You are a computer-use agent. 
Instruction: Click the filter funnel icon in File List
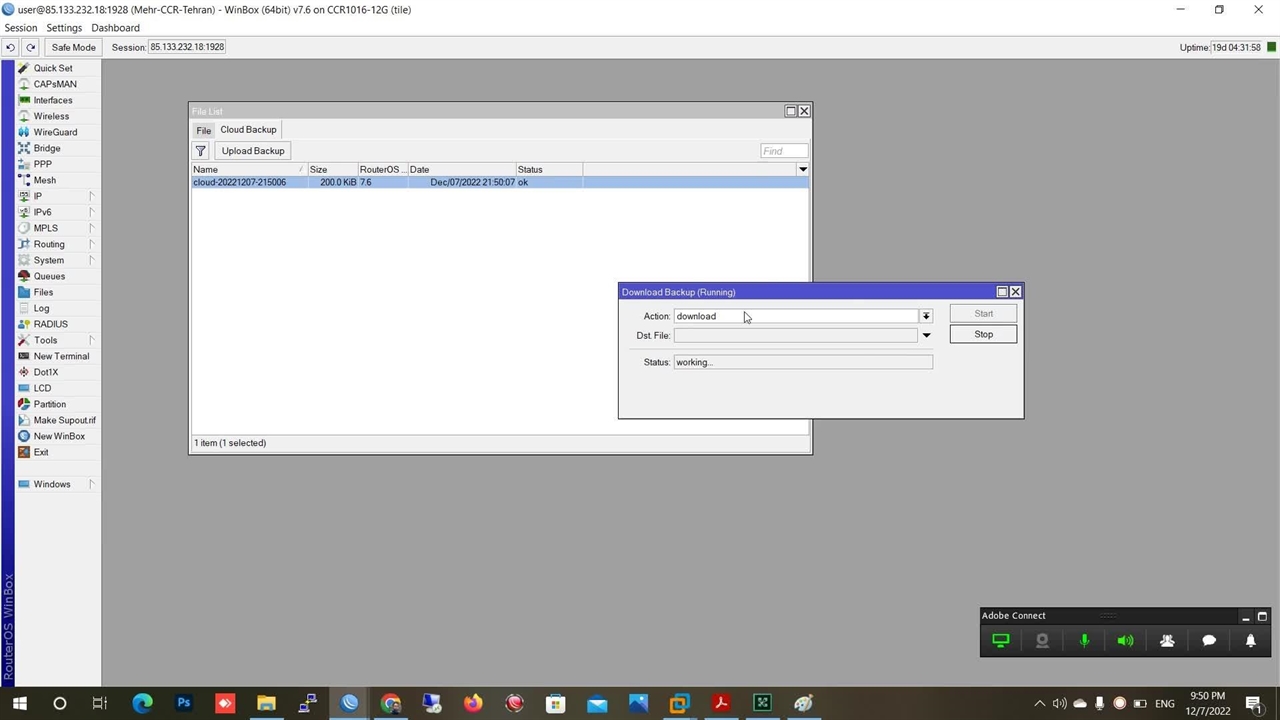(201, 151)
